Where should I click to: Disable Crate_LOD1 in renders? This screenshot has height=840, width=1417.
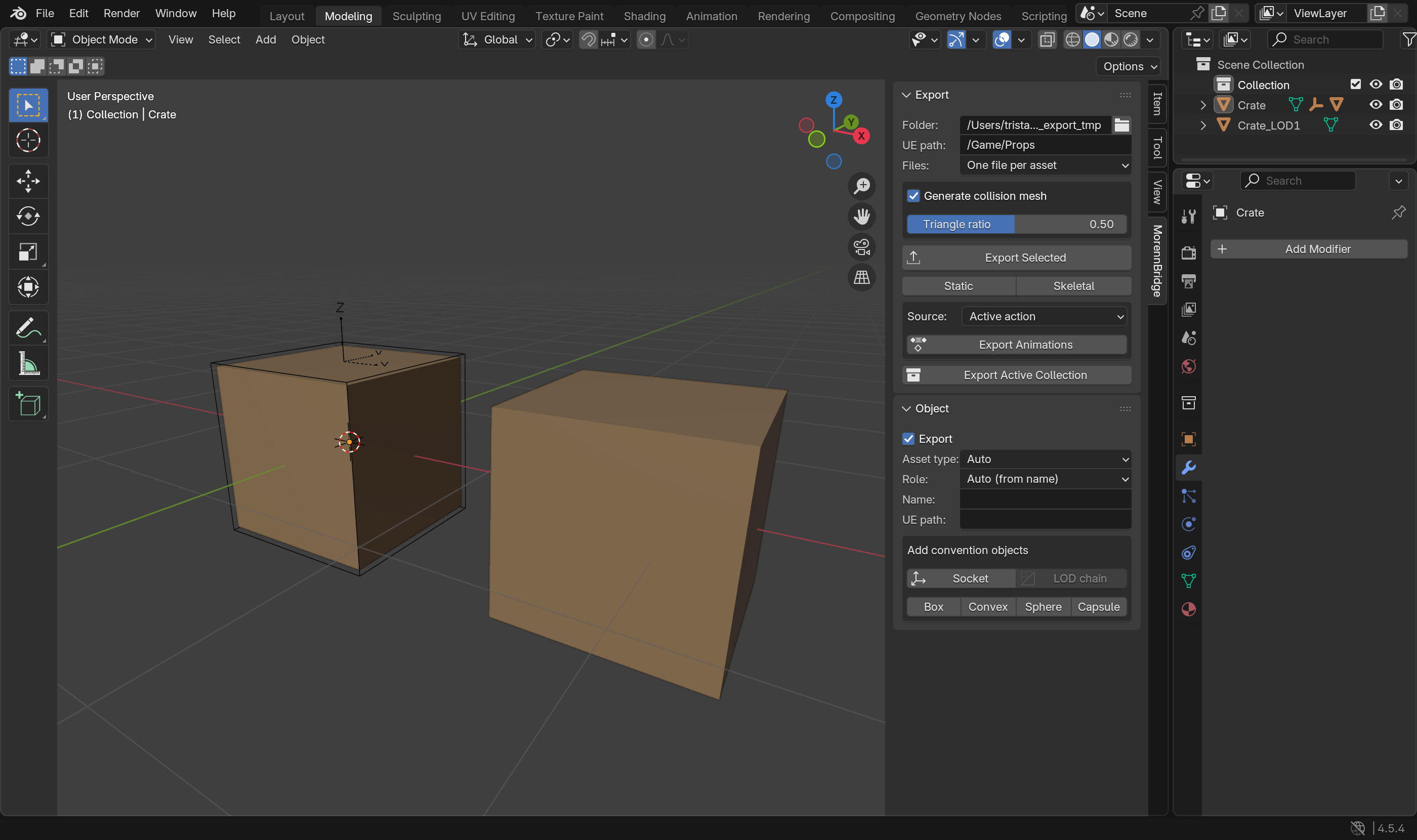click(x=1396, y=125)
